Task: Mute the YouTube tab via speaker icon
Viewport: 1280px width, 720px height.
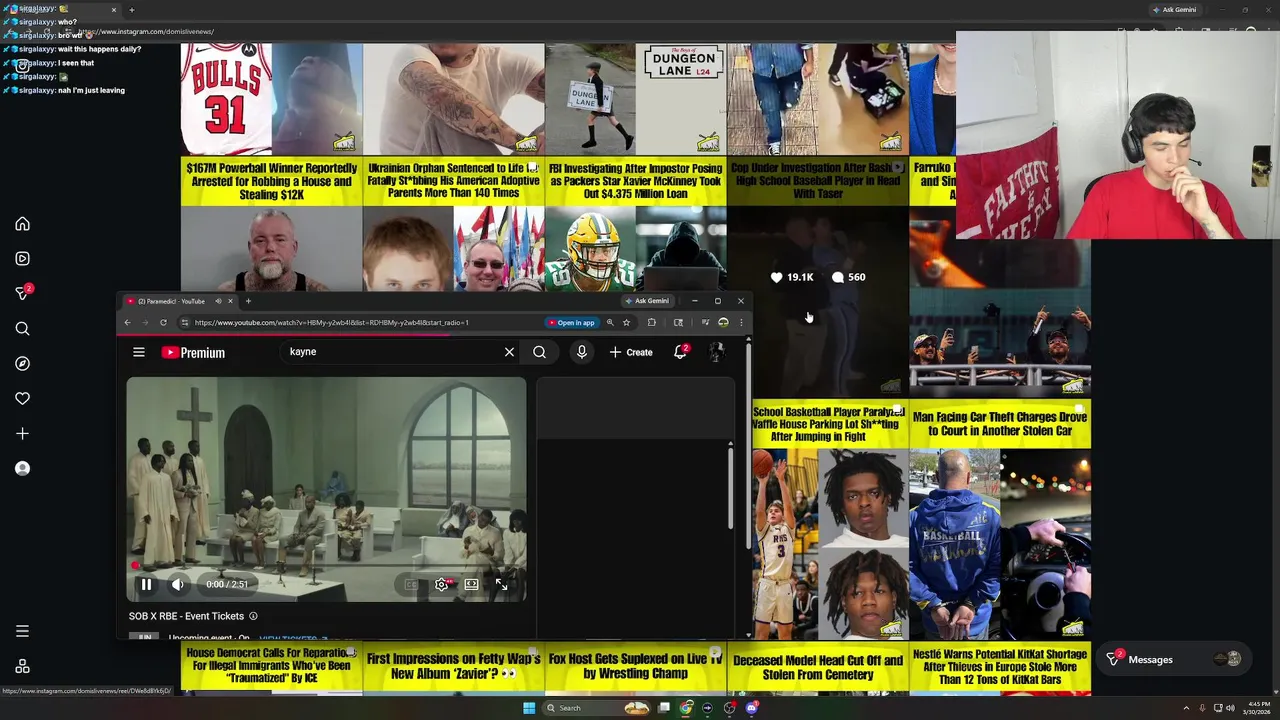Action: coord(218,301)
